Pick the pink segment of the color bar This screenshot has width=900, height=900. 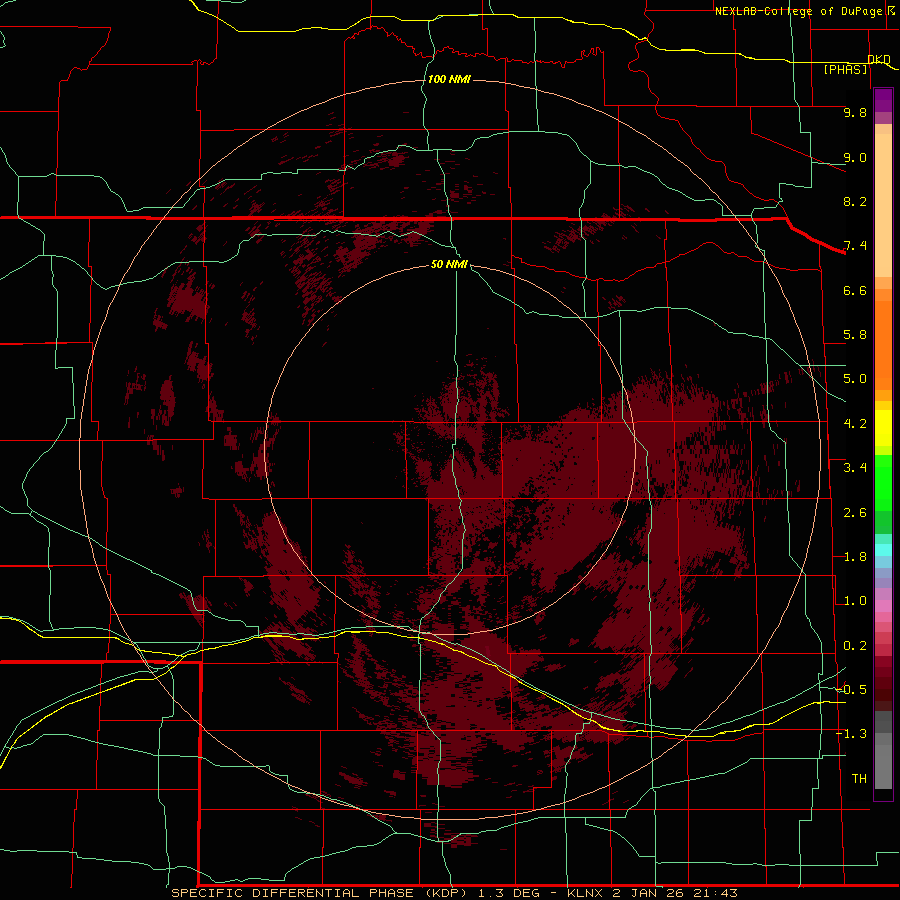(883, 606)
